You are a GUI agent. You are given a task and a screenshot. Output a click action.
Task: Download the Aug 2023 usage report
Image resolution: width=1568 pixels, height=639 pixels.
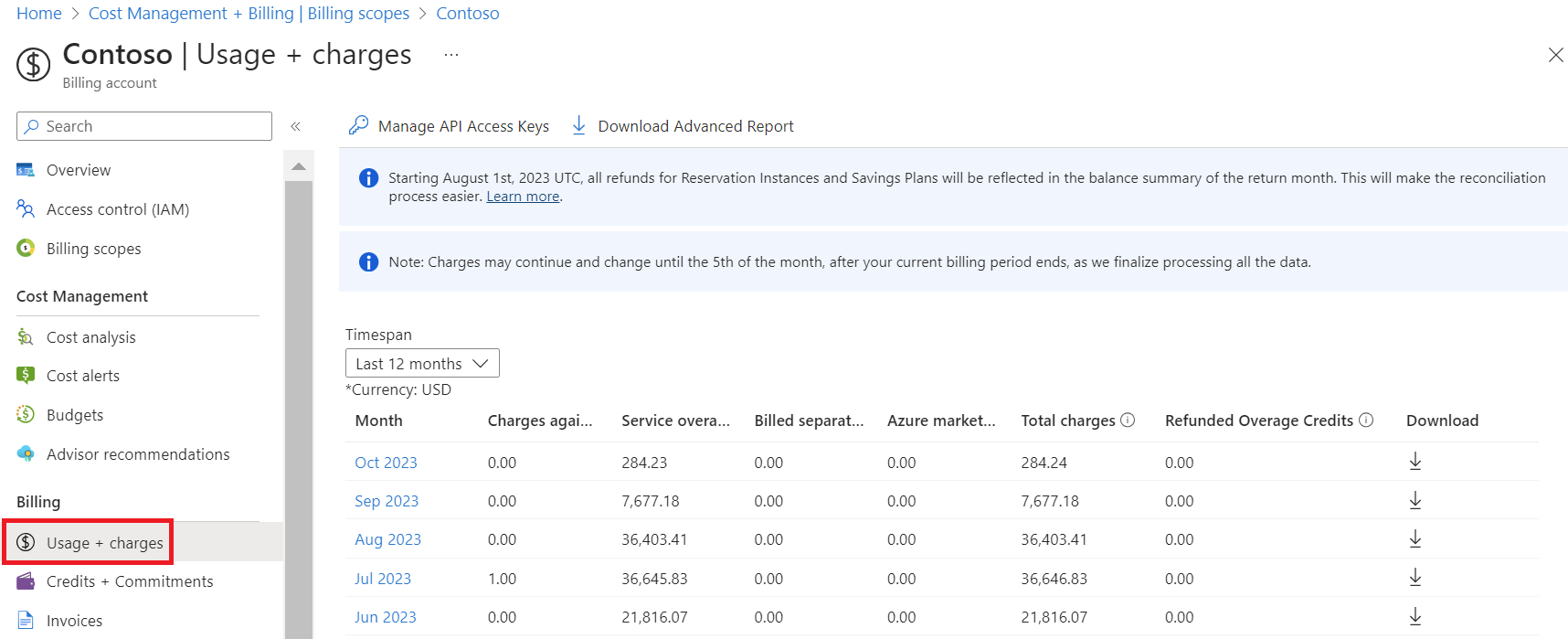(x=1414, y=539)
